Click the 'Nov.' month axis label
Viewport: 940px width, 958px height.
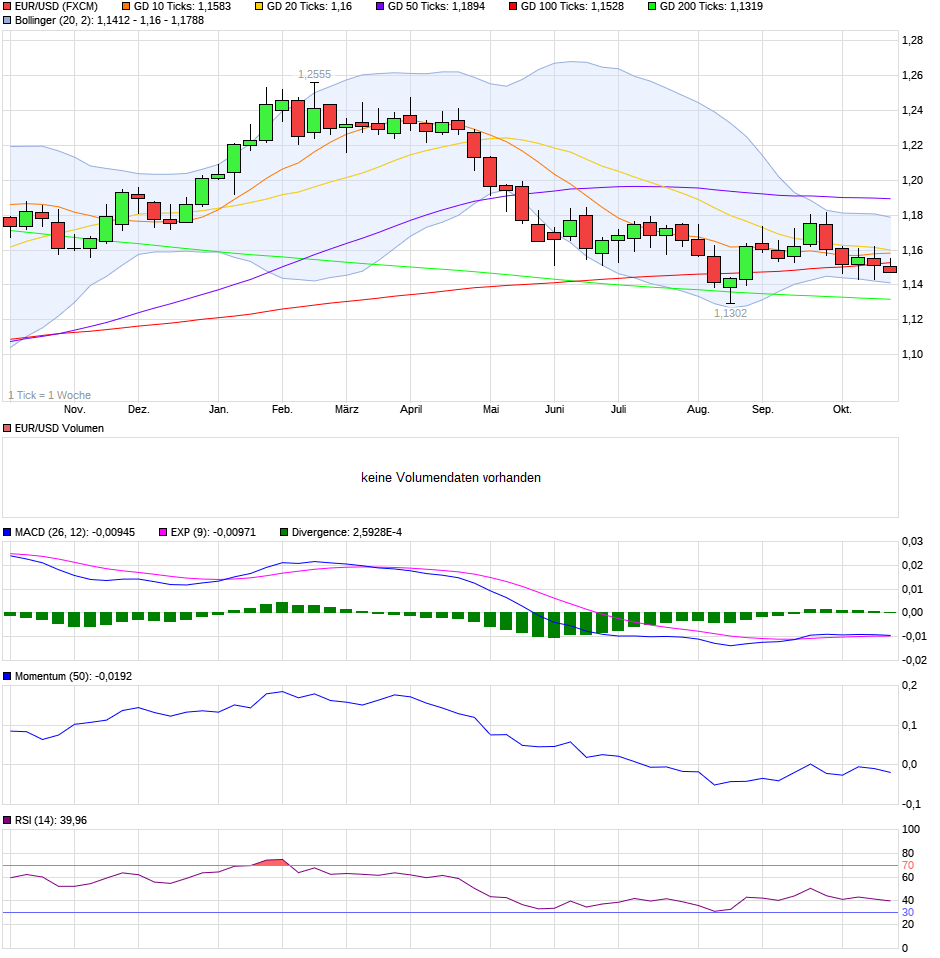[75, 410]
